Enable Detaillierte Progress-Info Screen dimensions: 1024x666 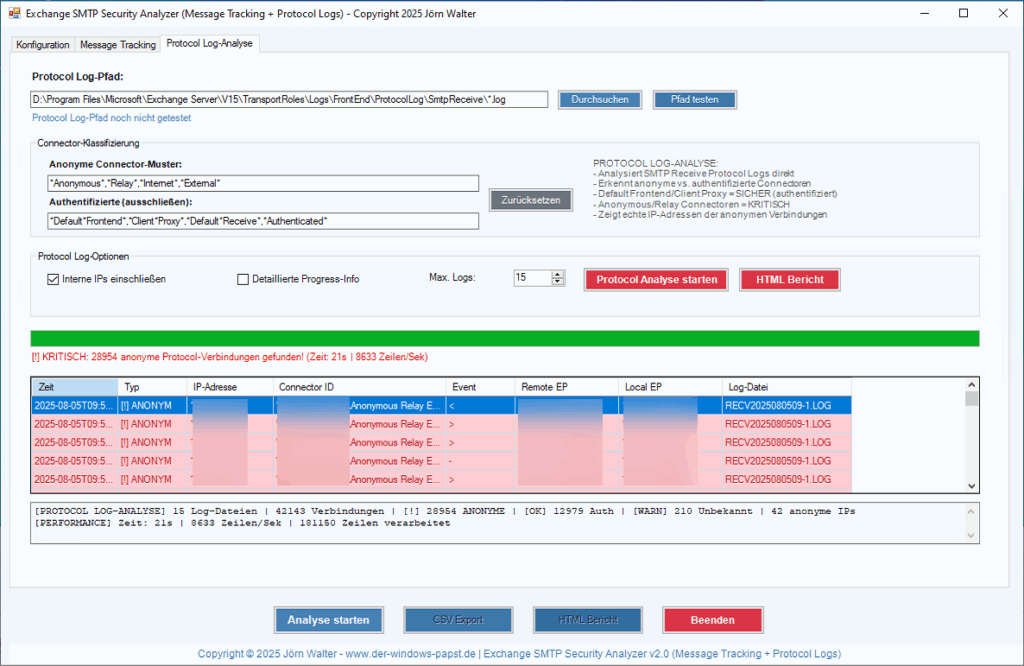click(x=242, y=278)
